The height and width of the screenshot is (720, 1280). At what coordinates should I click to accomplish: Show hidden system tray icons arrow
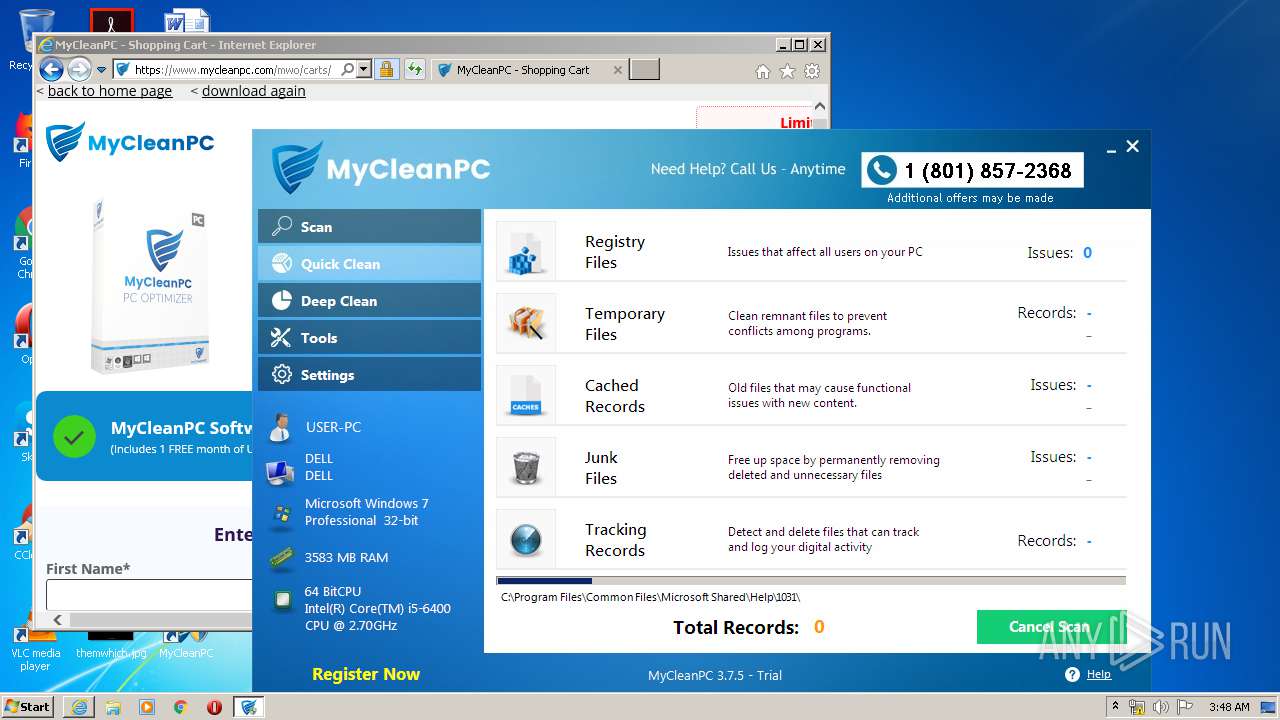(x=1116, y=707)
